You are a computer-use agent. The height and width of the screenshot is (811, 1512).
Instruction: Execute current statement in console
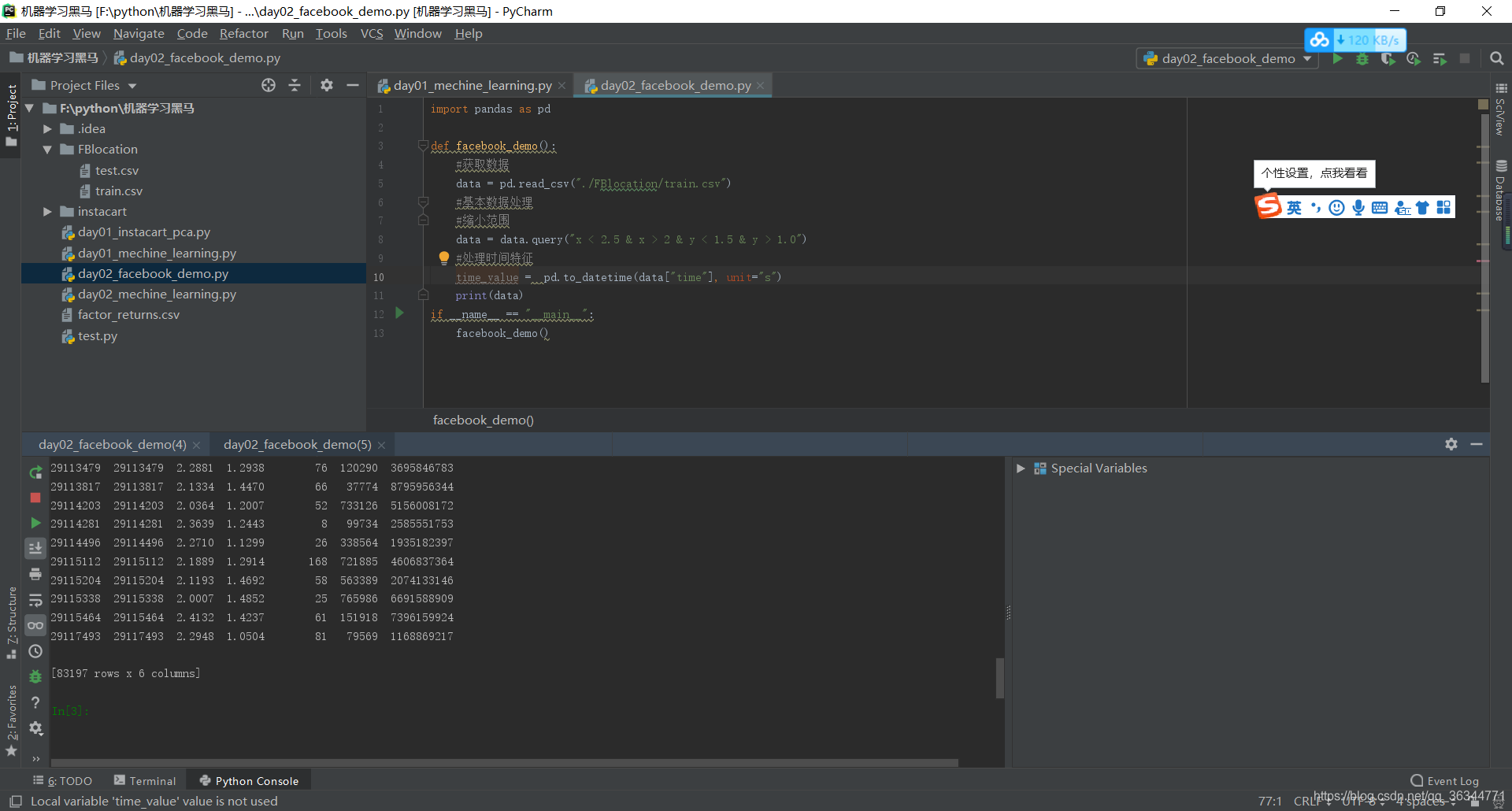coord(35,523)
